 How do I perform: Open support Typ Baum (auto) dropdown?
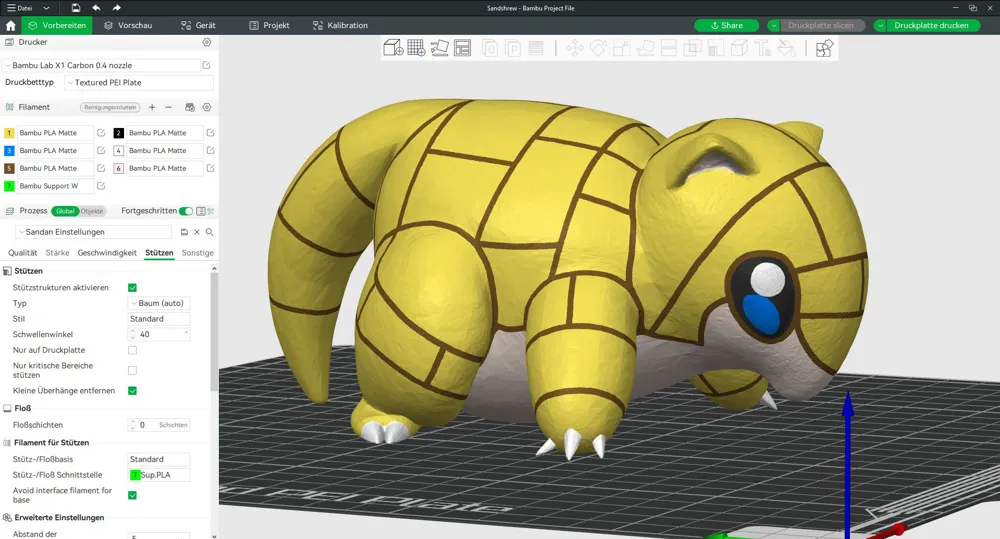tap(159, 303)
